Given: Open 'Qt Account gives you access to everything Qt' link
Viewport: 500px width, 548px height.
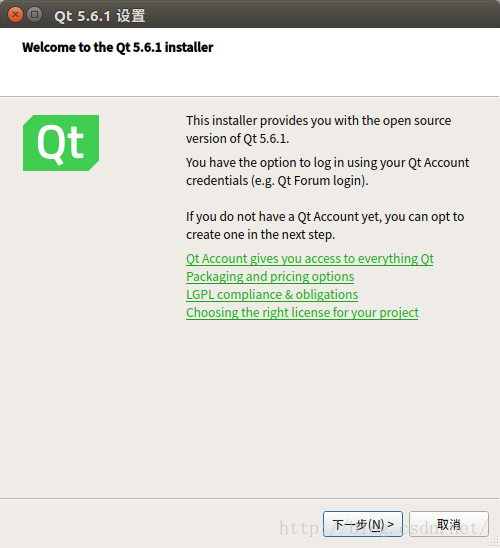Looking at the screenshot, I should (x=310, y=259).
